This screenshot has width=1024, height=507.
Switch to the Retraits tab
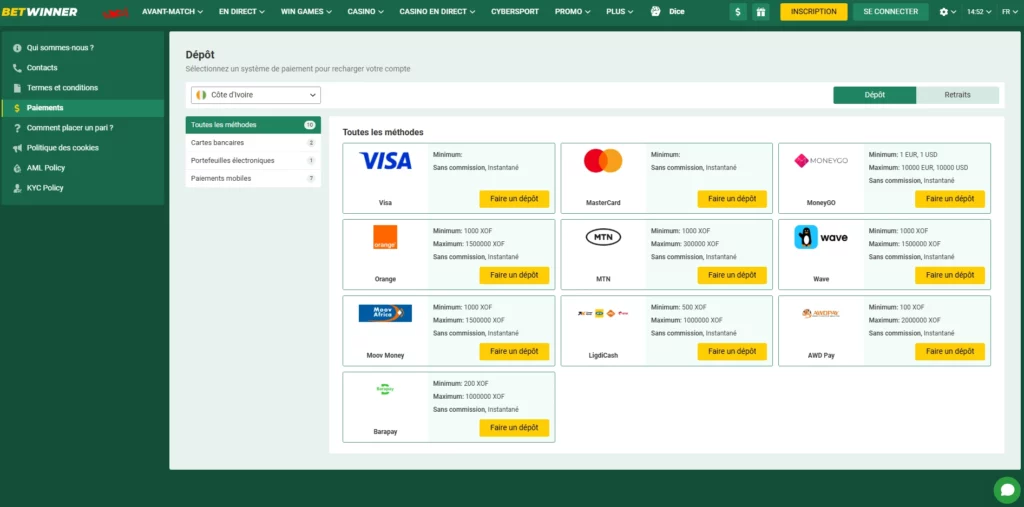(957, 95)
